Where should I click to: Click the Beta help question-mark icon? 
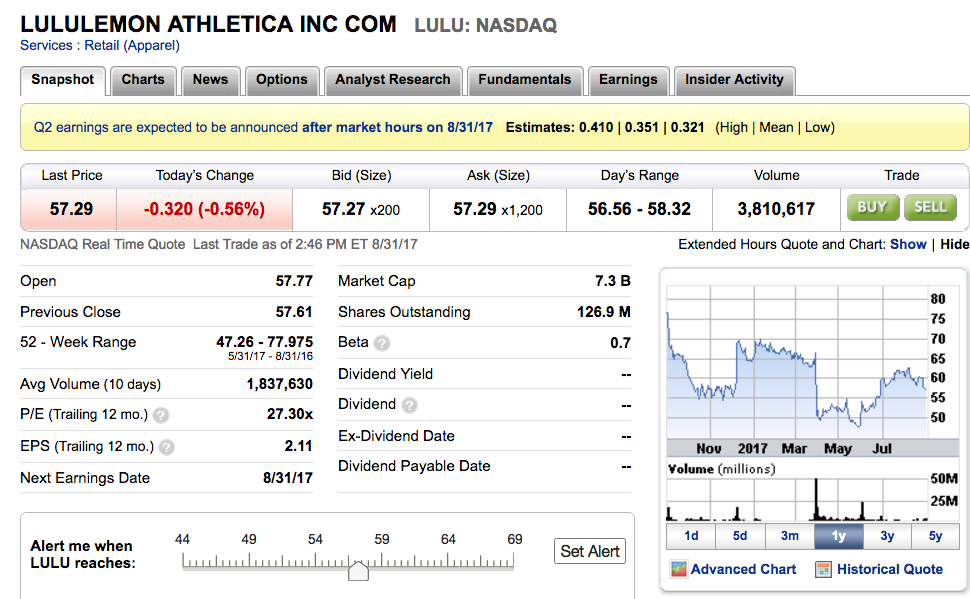(381, 343)
